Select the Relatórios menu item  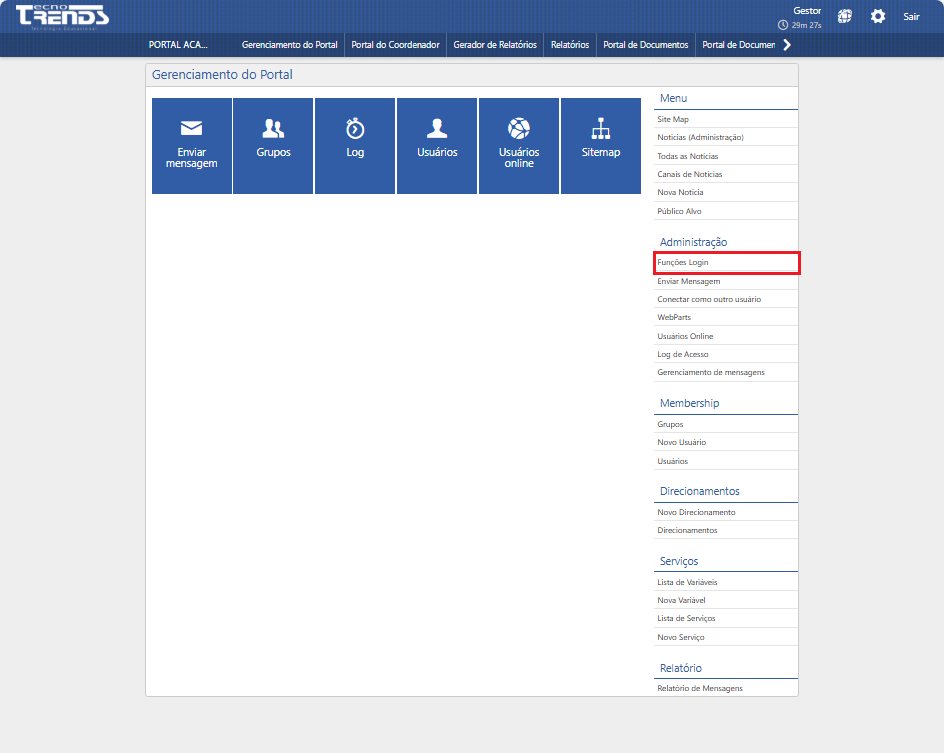(570, 44)
